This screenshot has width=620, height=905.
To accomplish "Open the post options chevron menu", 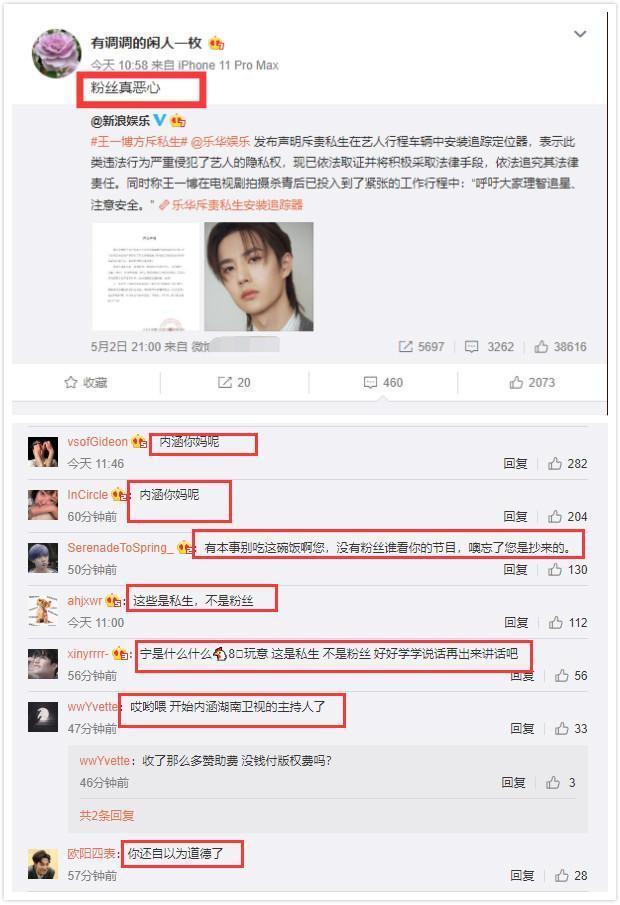I will pos(580,34).
